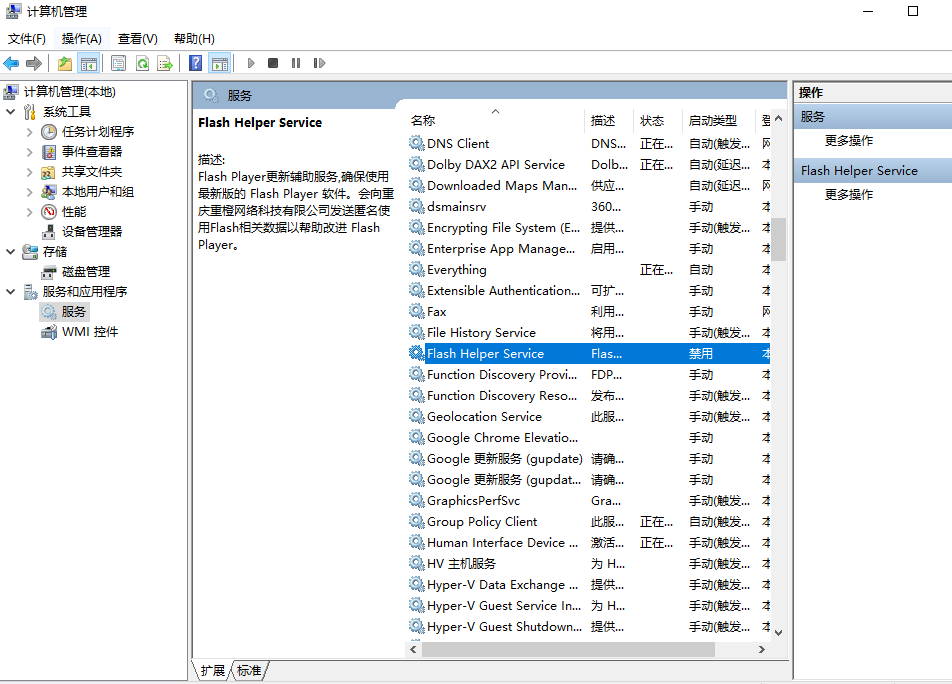The image size is (952, 684).
Task: Expand the 本地用户和组 node
Action: tap(29, 192)
